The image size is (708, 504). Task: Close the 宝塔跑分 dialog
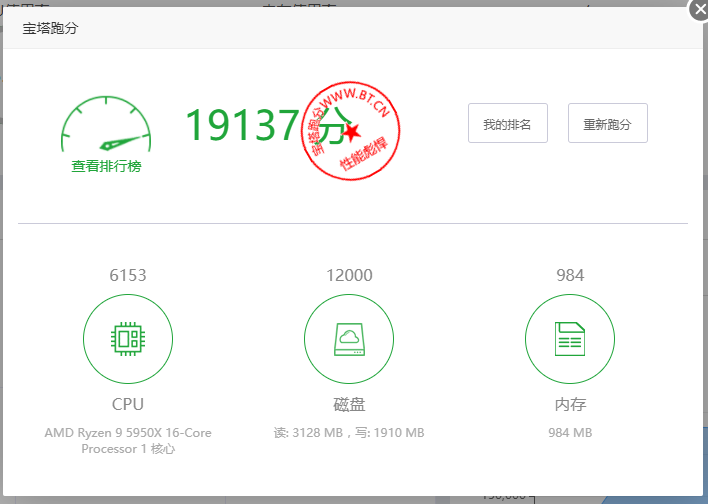pos(699,9)
